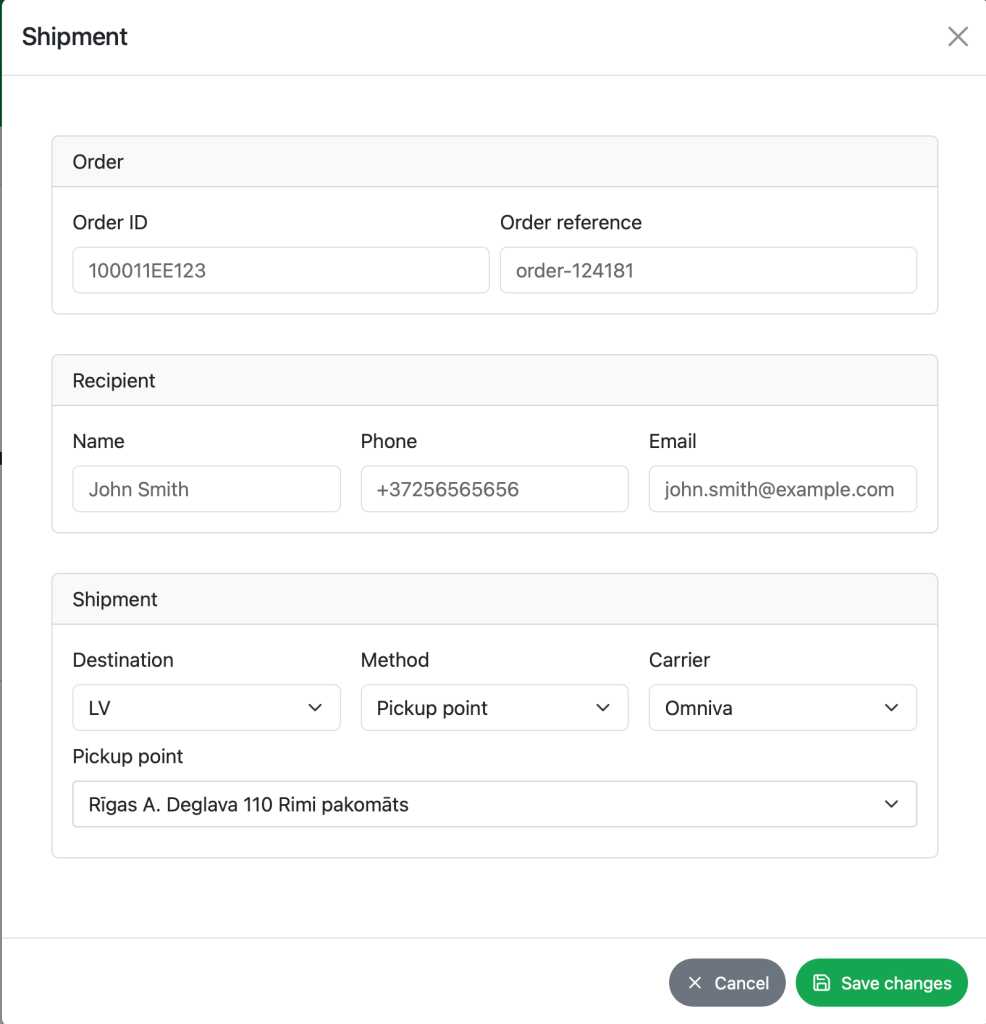Click the chevron arrow in Carrier field
Image resolution: width=986 pixels, height=1024 pixels.
tap(891, 707)
